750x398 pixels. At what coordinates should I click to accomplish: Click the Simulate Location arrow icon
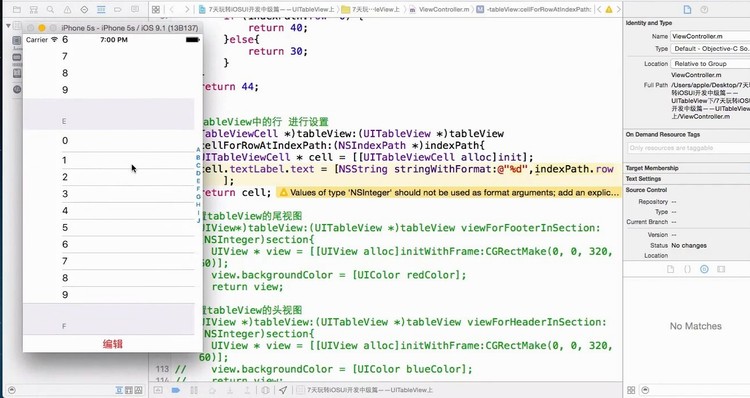click(283, 390)
